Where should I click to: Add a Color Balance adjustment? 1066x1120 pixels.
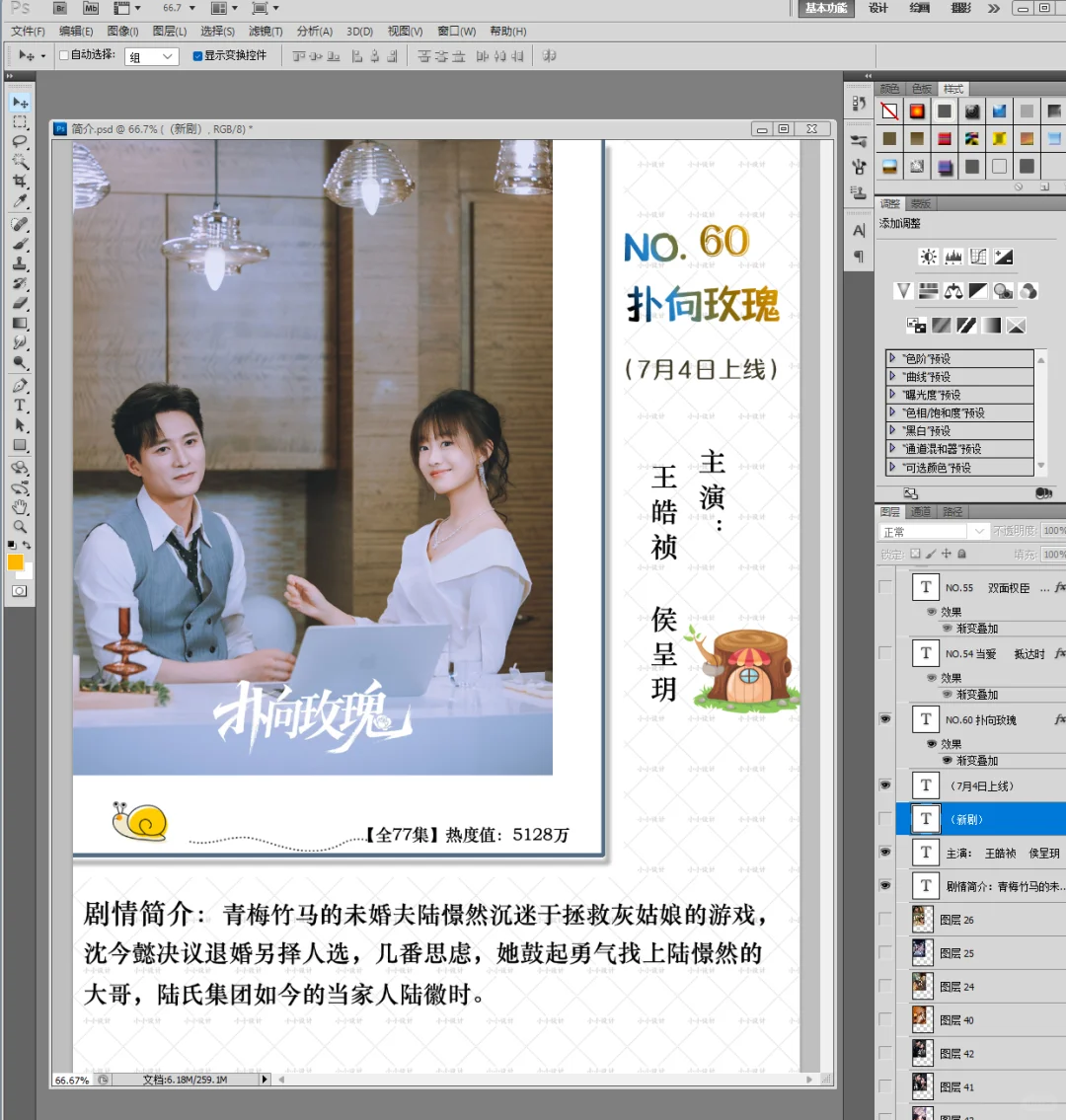(x=953, y=291)
